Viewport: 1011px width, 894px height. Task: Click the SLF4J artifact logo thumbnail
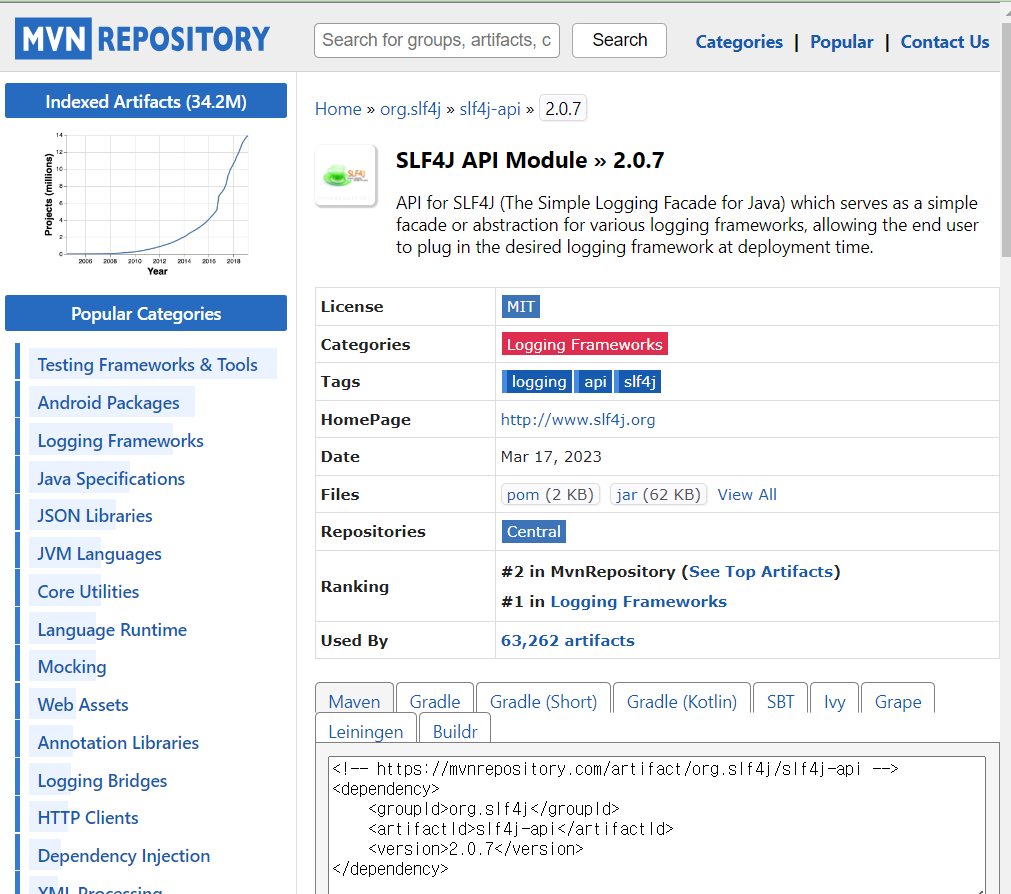point(346,175)
